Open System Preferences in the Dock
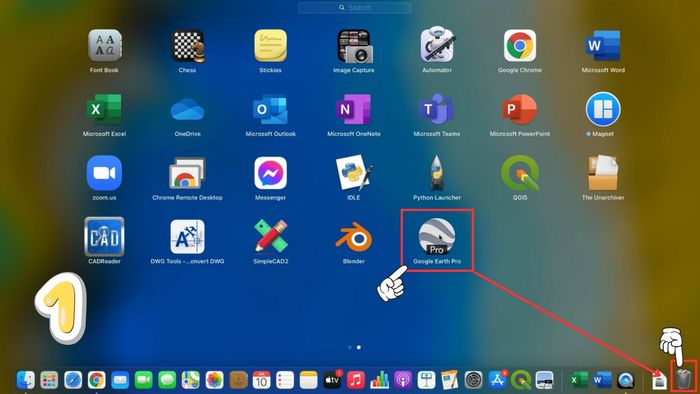Viewport: 700px width, 394px height. tap(474, 380)
